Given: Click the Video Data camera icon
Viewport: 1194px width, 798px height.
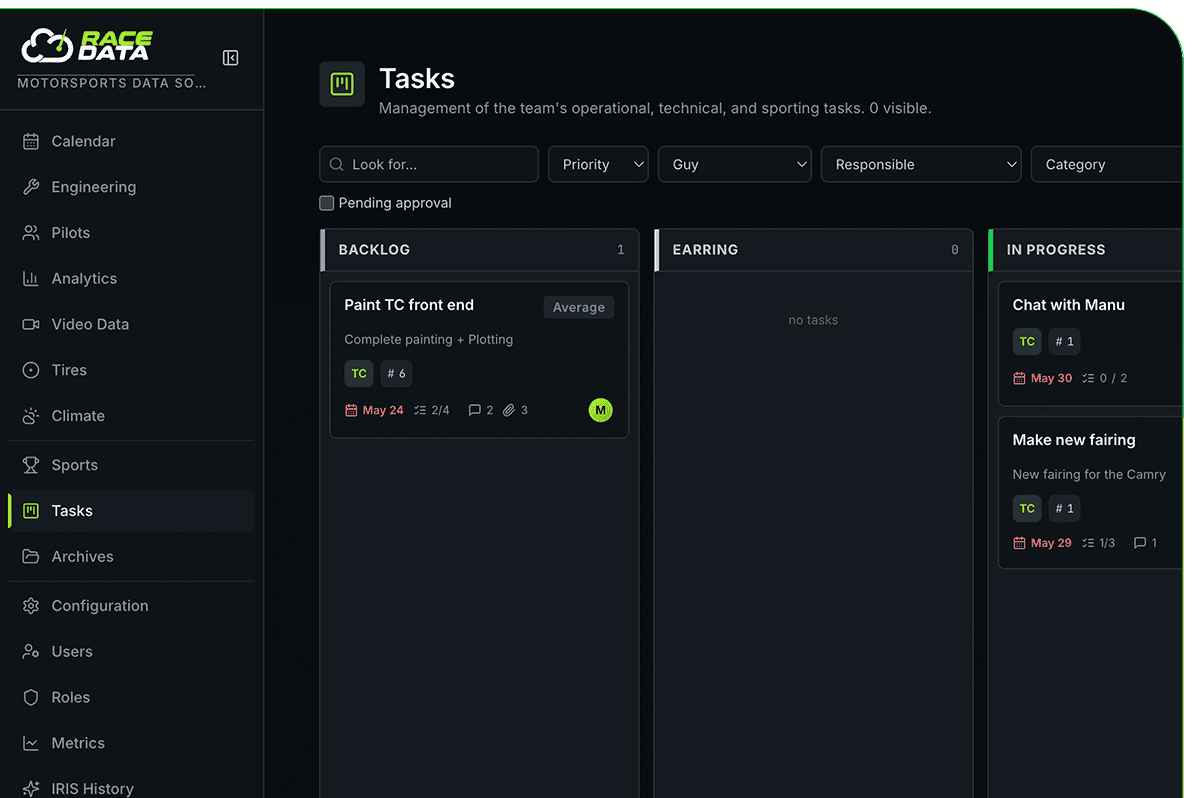Looking at the screenshot, I should [30, 324].
